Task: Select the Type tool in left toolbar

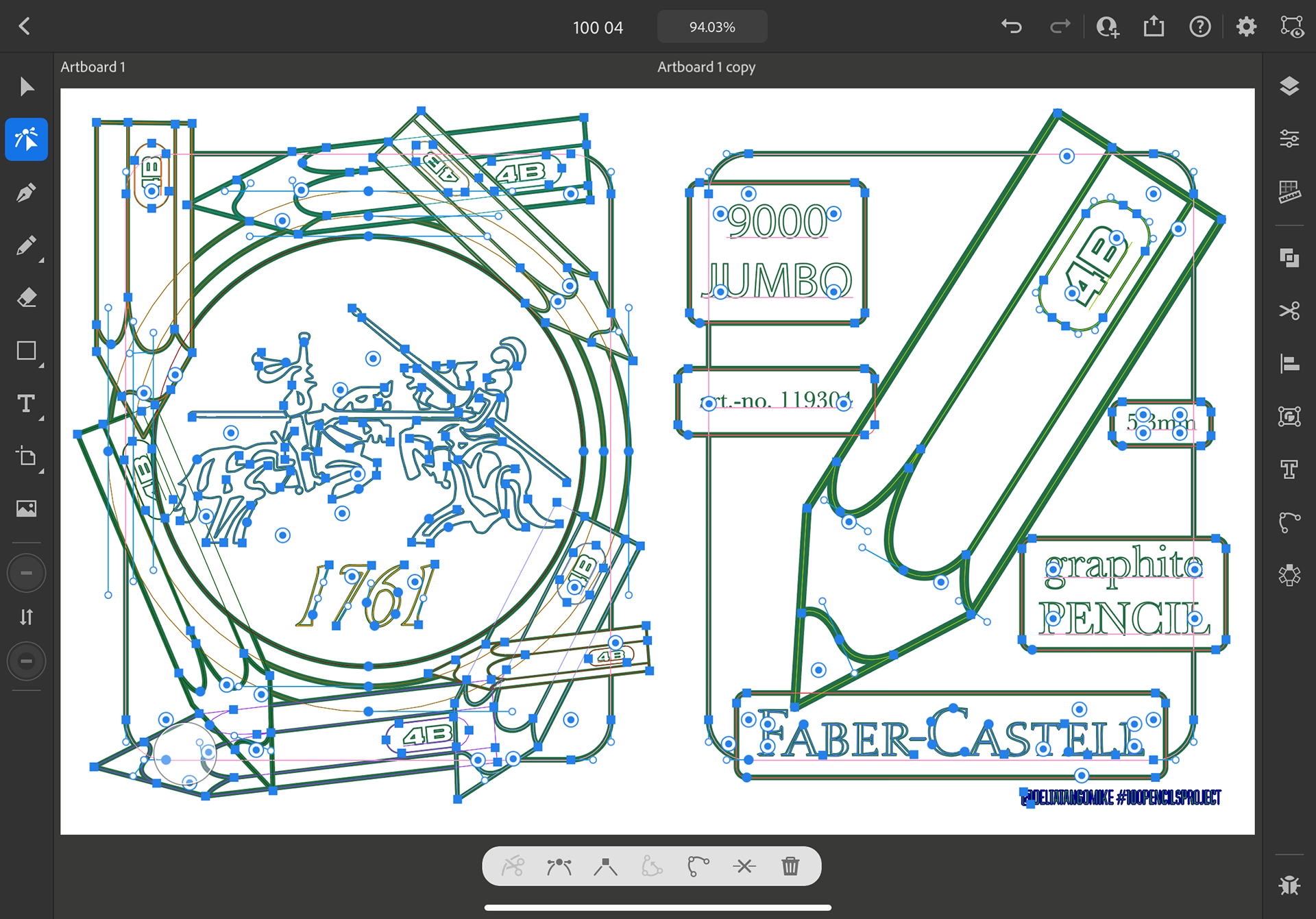Action: pos(26,404)
